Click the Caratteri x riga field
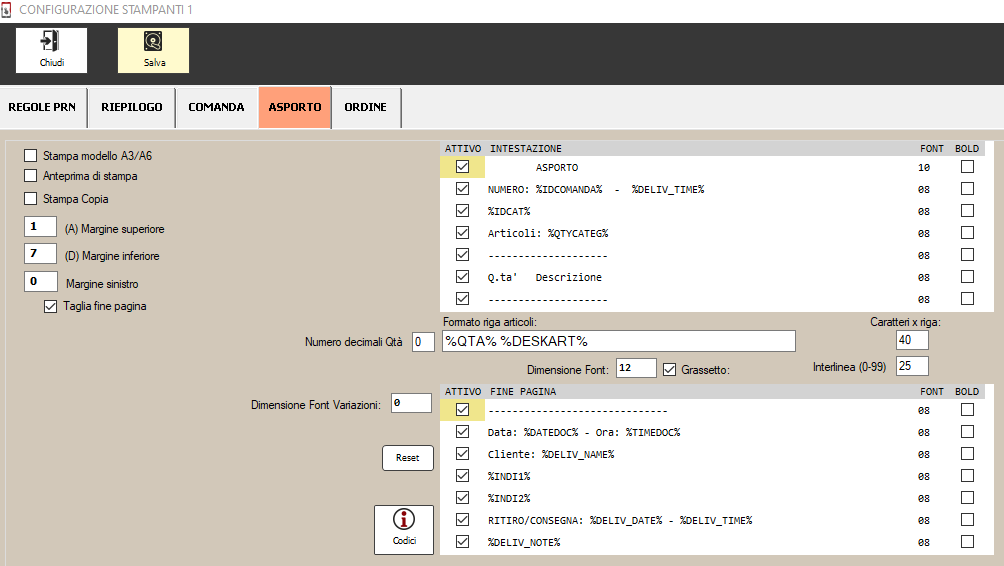The image size is (1004, 566). click(912, 341)
